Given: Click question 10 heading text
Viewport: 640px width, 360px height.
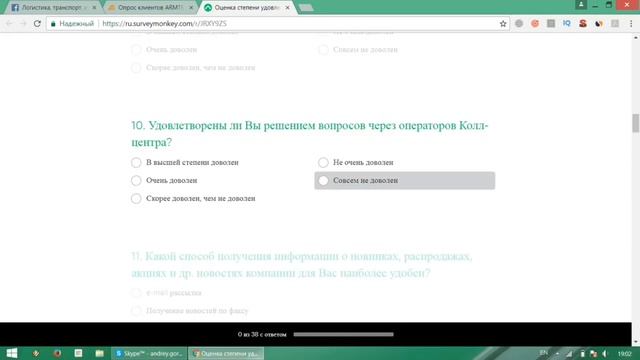Looking at the screenshot, I should (310, 133).
